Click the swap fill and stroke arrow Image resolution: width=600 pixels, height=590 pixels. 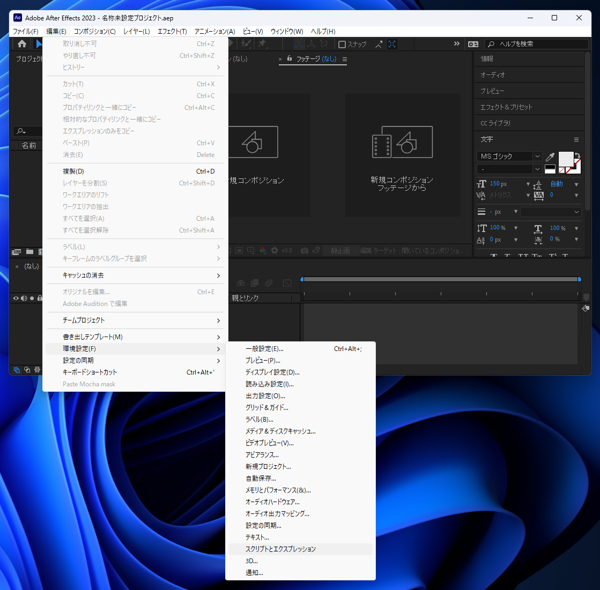[577, 156]
